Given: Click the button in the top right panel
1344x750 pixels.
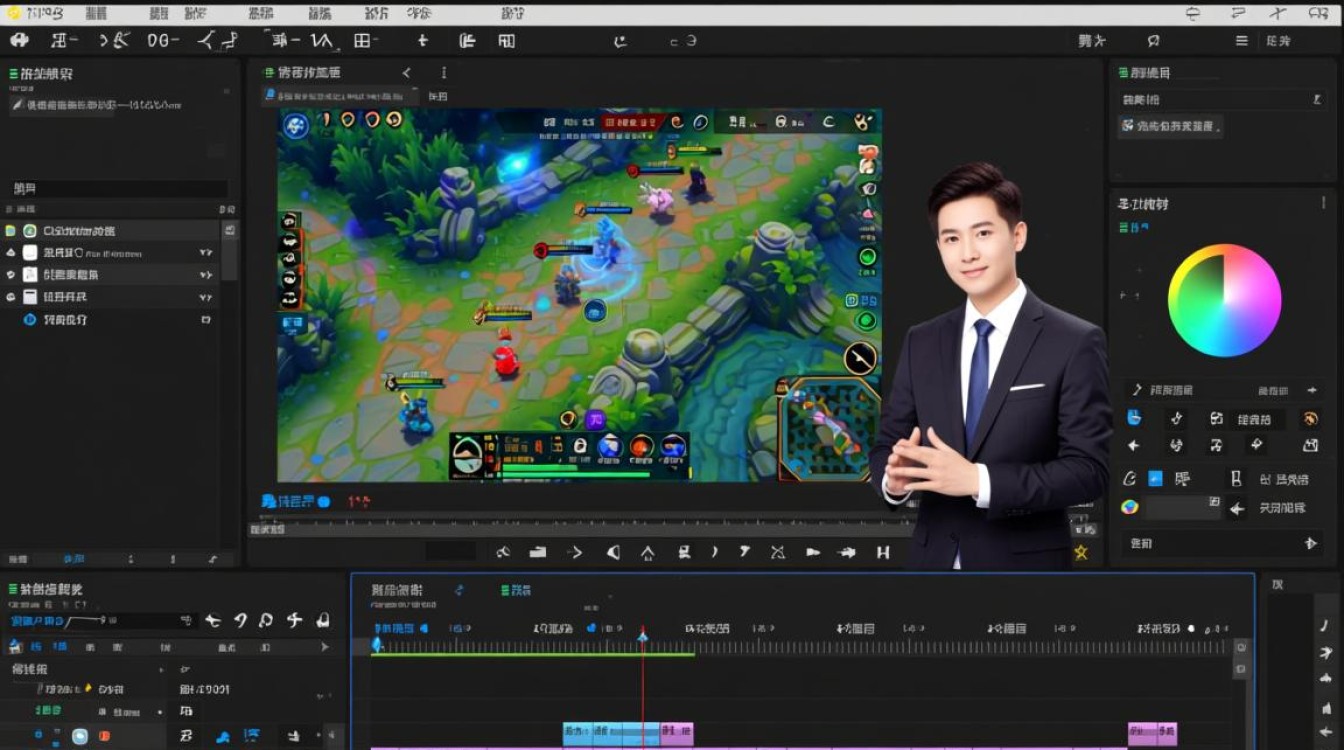Looking at the screenshot, I should [x=1170, y=126].
